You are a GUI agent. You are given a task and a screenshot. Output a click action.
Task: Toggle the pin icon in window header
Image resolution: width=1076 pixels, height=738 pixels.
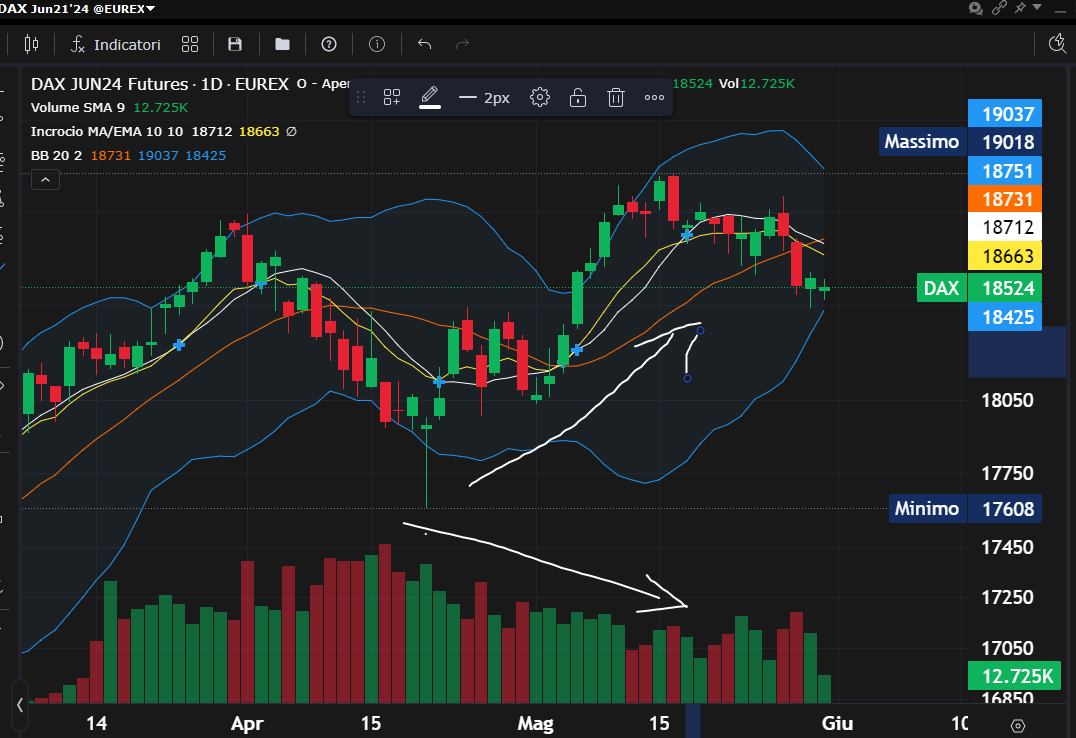tap(1021, 8)
